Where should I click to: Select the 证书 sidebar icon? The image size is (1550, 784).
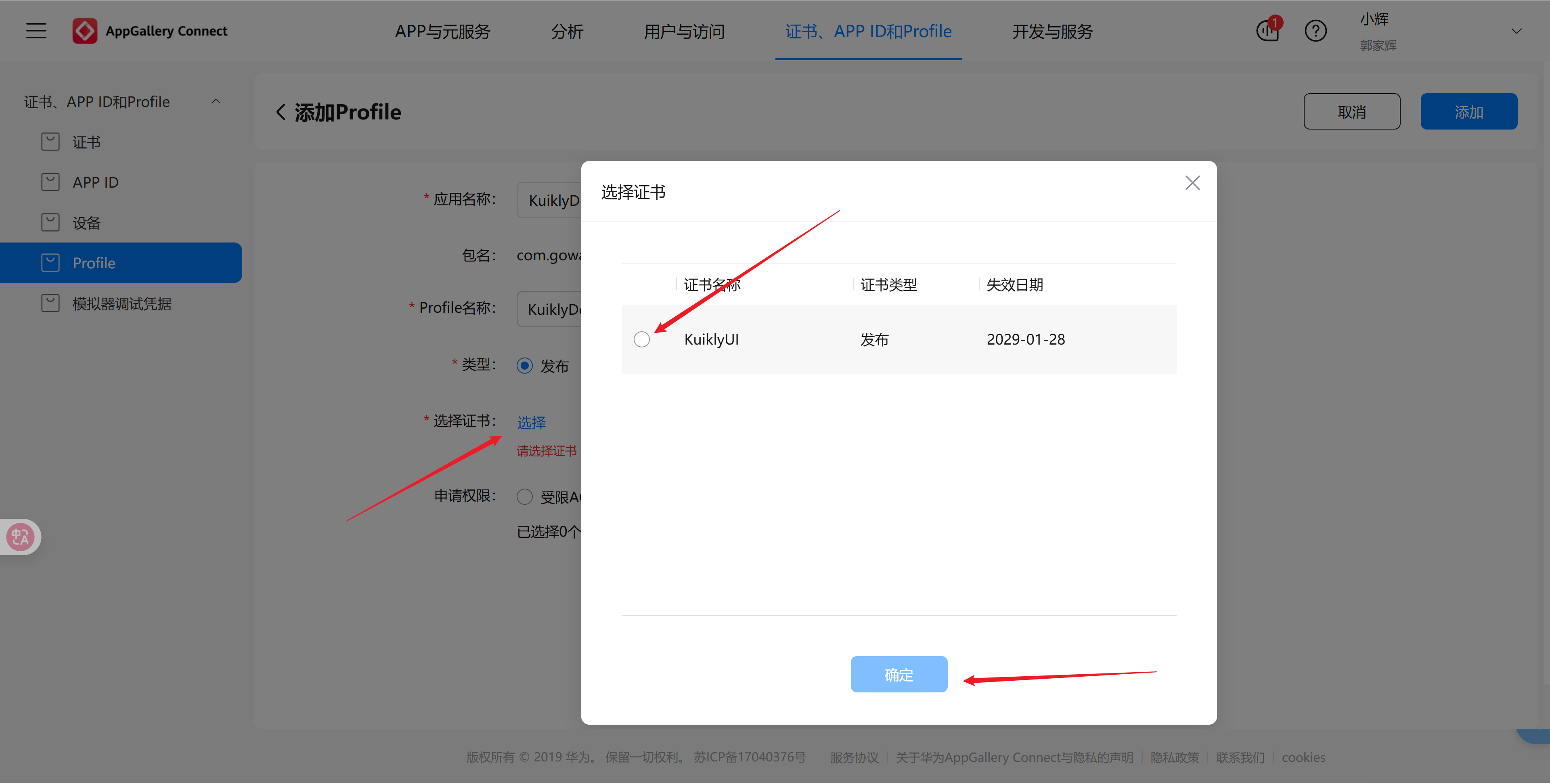[50, 141]
